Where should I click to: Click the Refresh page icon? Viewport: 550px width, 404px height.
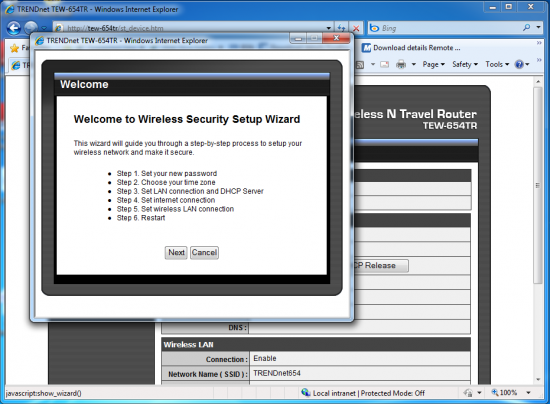pos(341,28)
